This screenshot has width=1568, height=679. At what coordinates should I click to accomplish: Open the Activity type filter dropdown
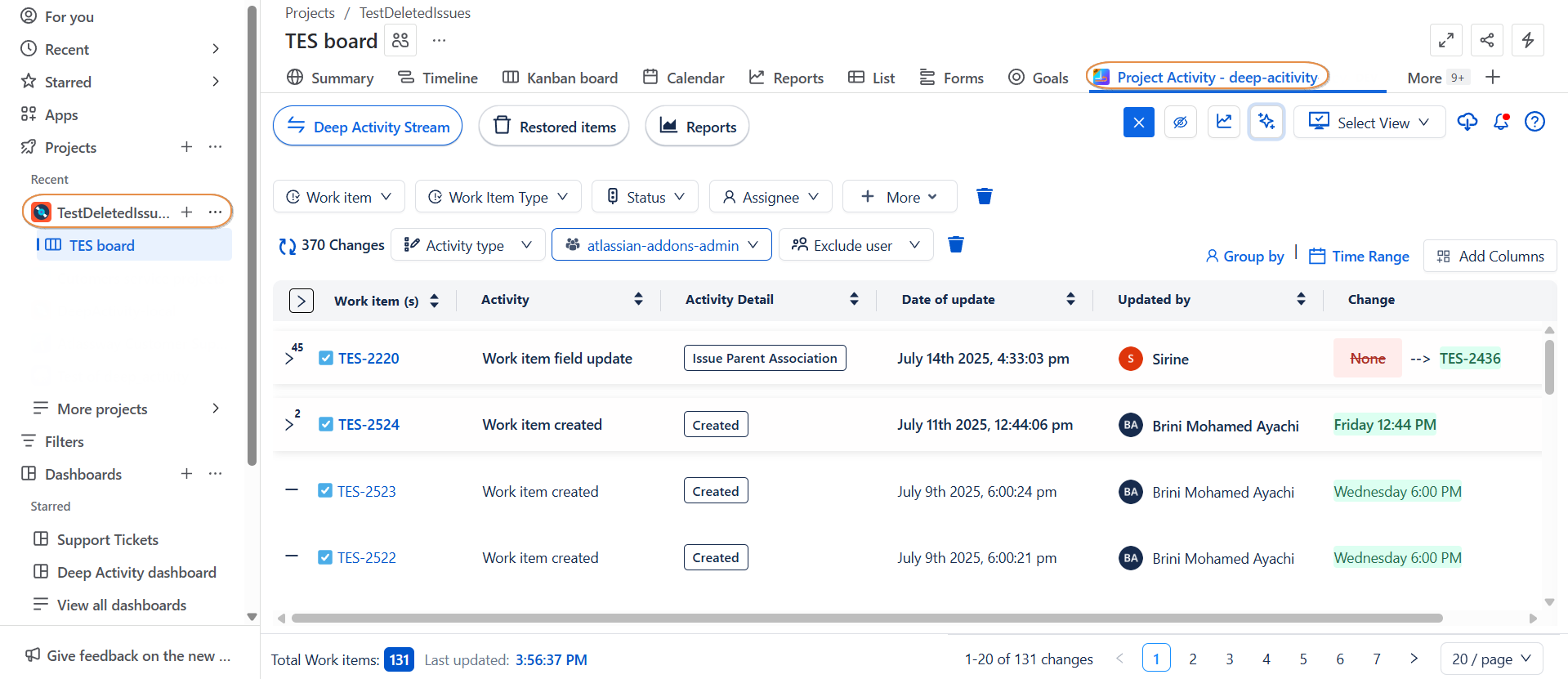click(x=468, y=245)
